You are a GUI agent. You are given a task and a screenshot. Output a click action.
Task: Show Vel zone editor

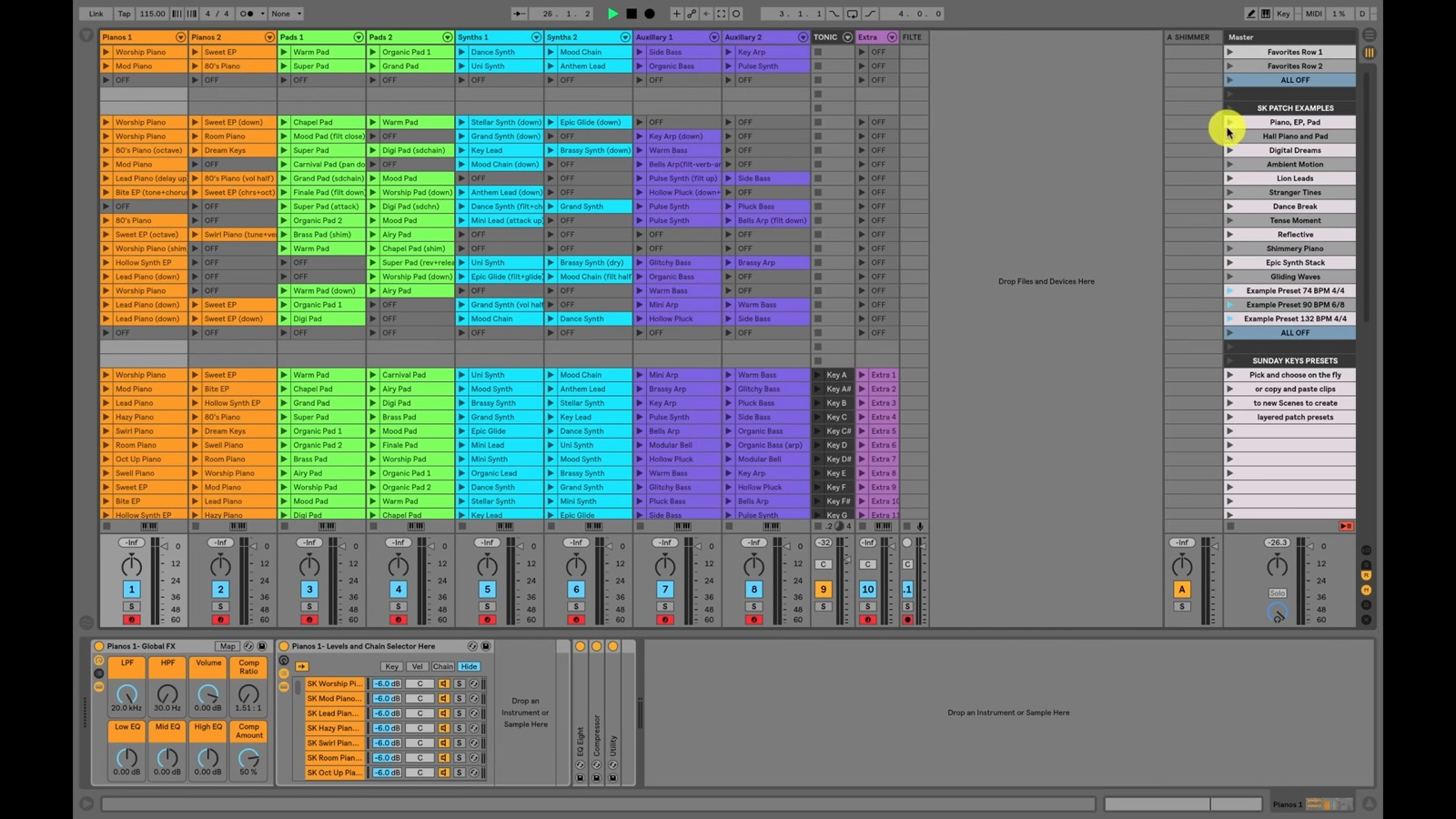(417, 666)
